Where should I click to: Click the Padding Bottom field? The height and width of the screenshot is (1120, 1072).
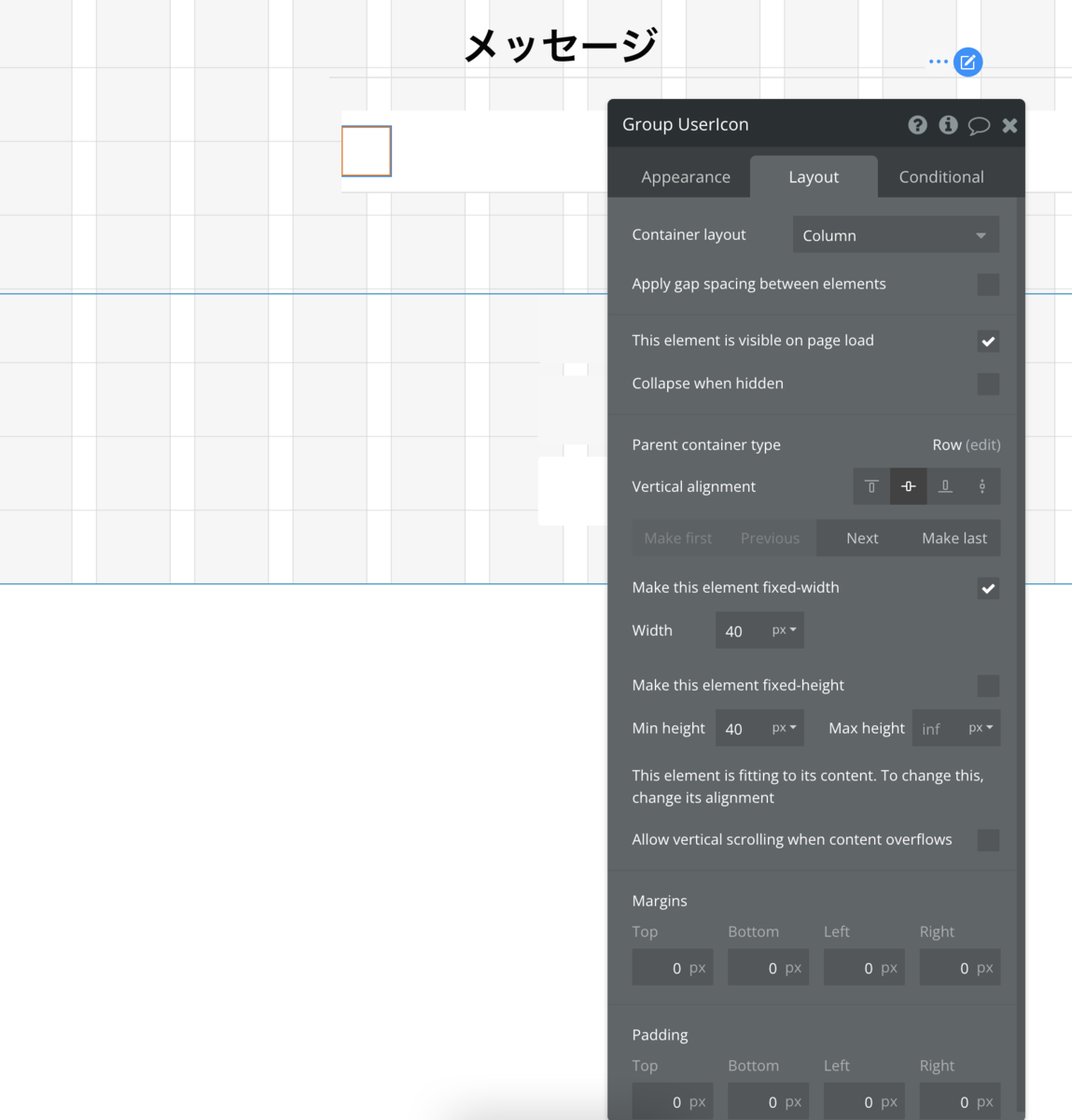click(769, 1101)
